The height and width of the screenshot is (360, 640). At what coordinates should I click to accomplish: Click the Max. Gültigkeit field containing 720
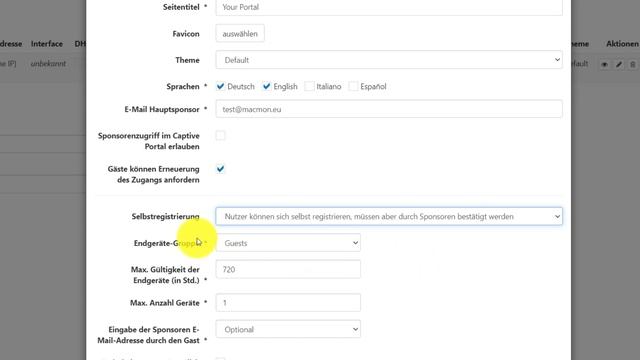point(288,269)
